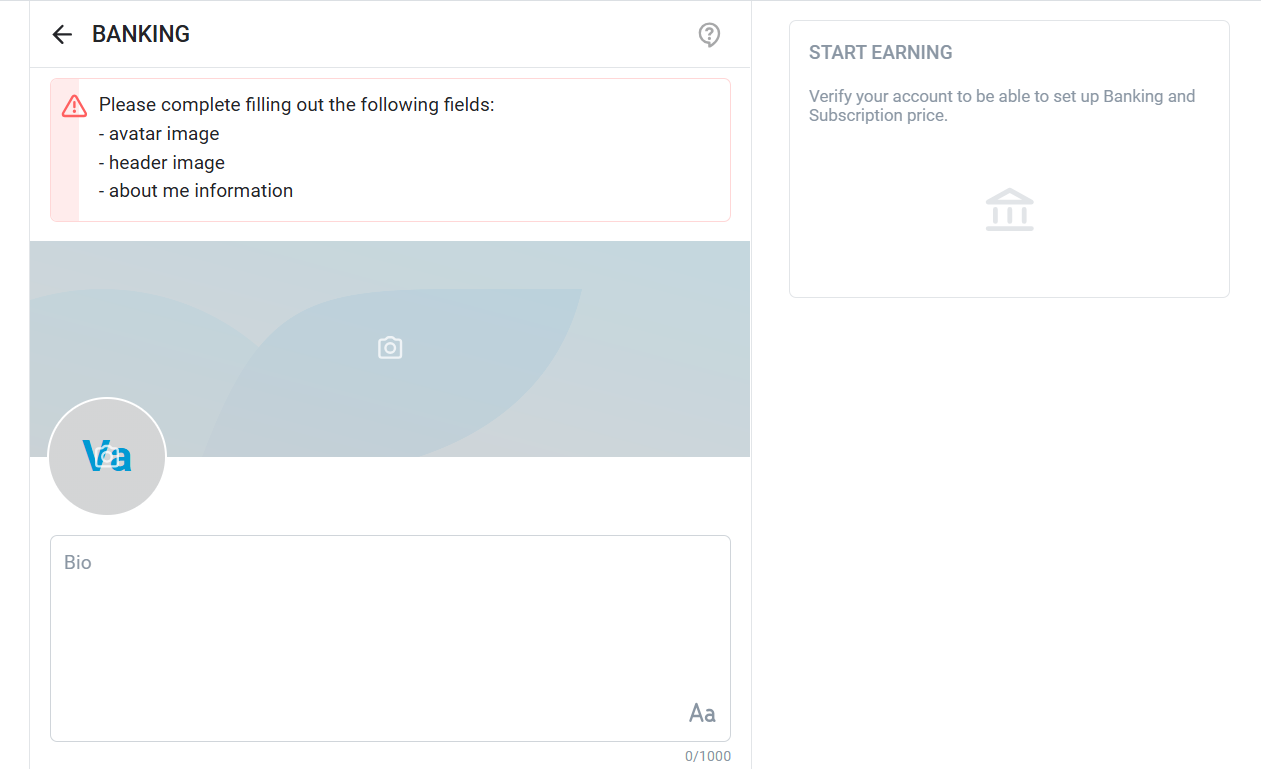Screen dimensions: 1261x769
Task: Select "about me information" in the alert
Action: (x=196, y=191)
